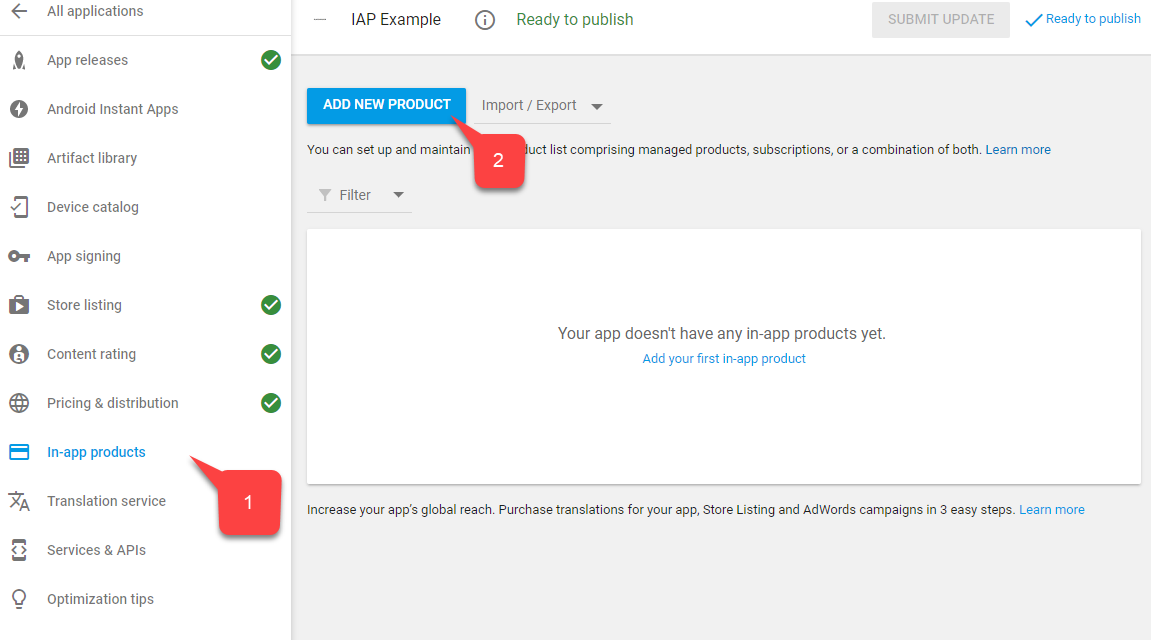Select the App signing key icon
This screenshot has width=1151, height=640.
[18, 256]
